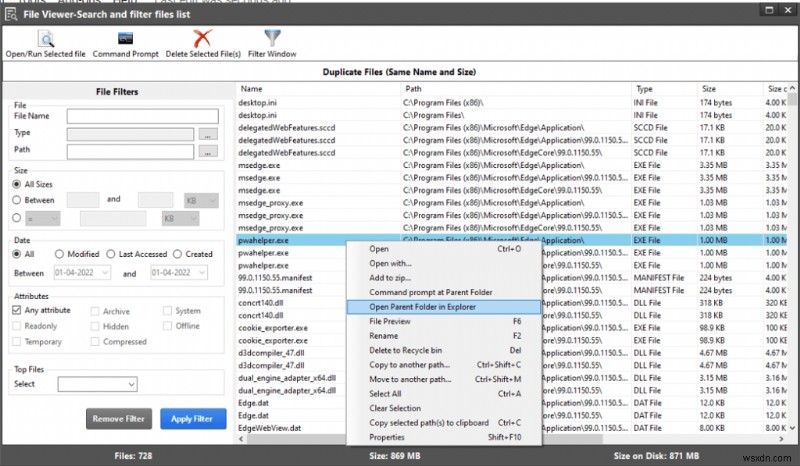Select the Between size radio button
Image resolution: width=800 pixels, height=466 pixels.
(x=17, y=200)
